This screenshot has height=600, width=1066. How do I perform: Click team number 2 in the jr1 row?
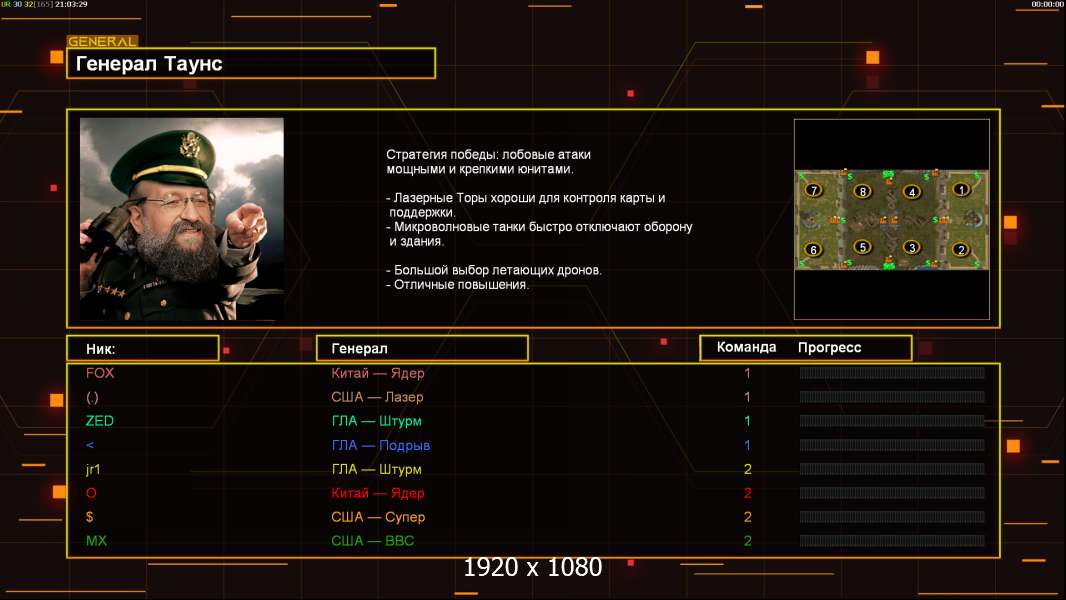click(x=747, y=469)
